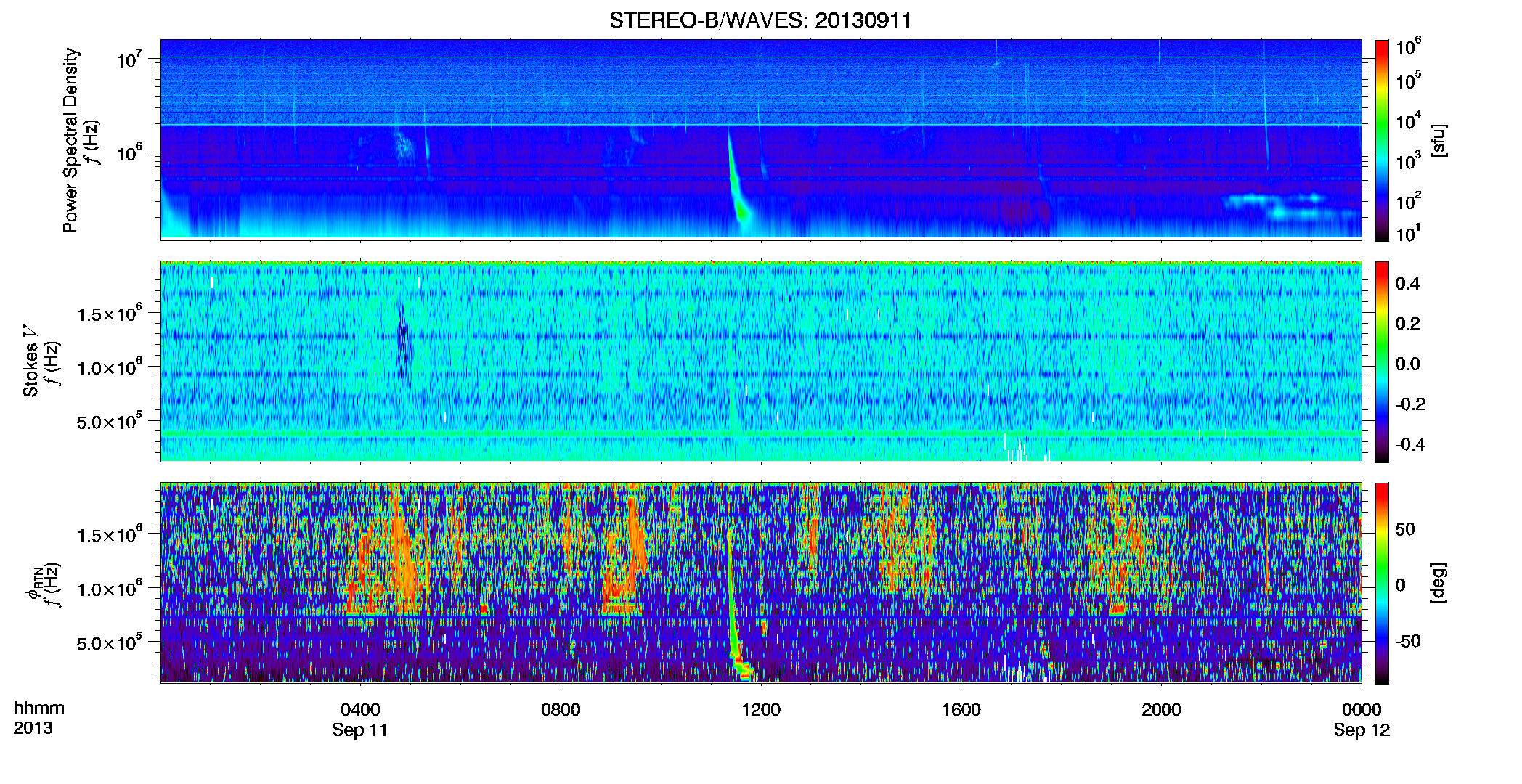Click the hhmm time format label

point(39,709)
